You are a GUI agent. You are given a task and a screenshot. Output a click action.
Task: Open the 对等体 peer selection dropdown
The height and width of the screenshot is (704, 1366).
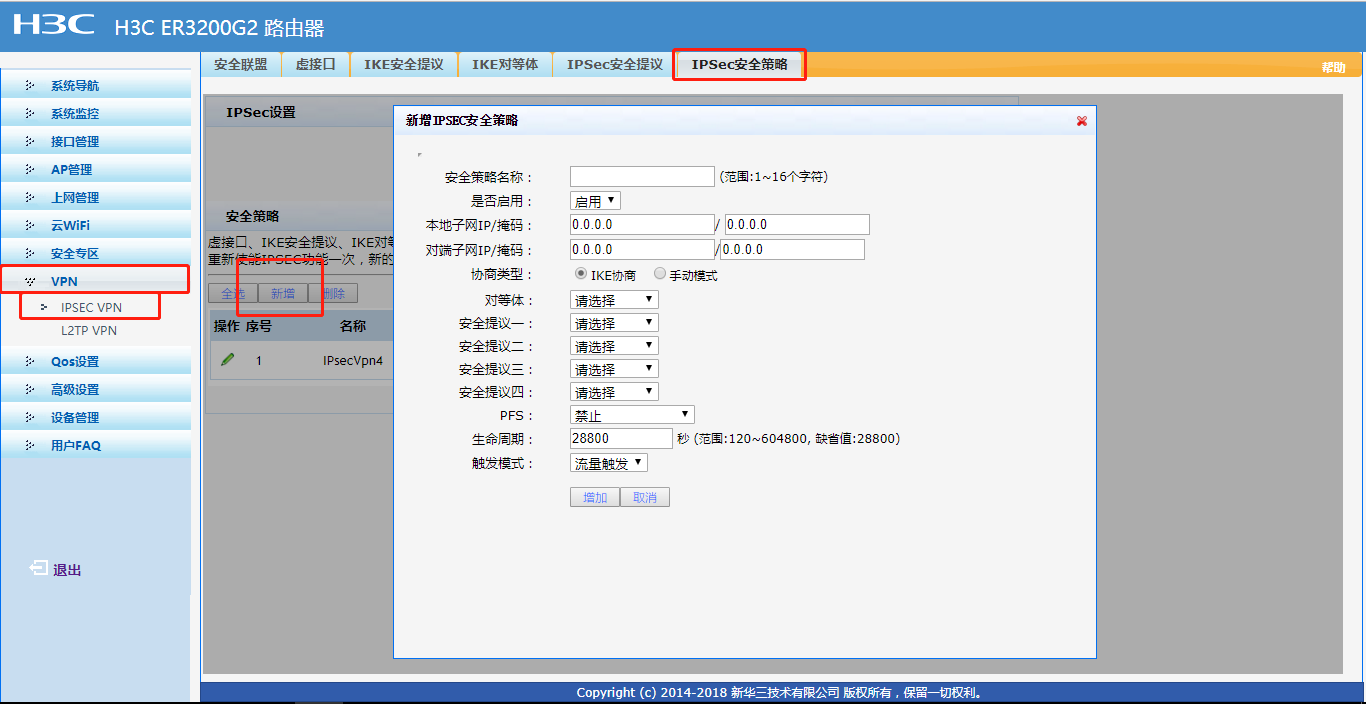pyautogui.click(x=613, y=298)
